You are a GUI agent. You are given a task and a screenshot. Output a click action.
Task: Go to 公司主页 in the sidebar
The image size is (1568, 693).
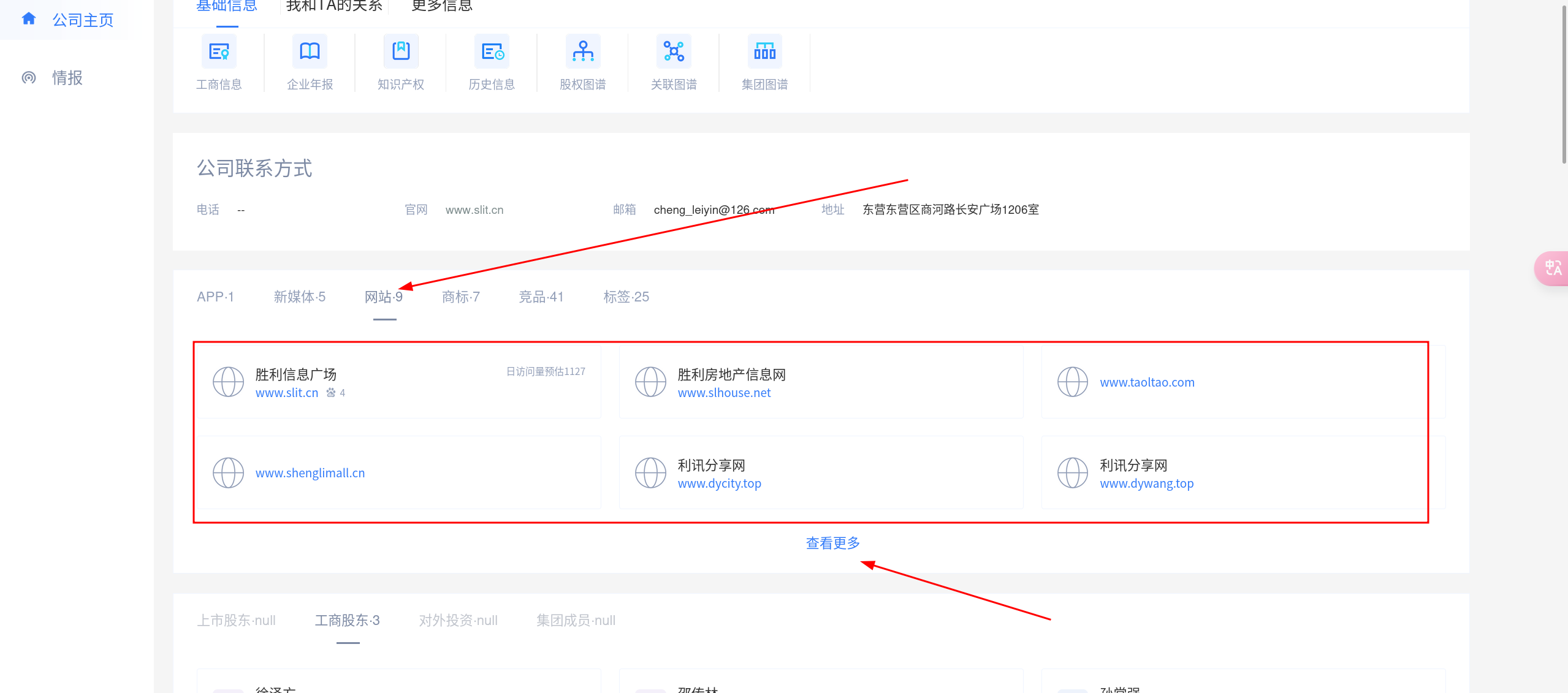(82, 20)
